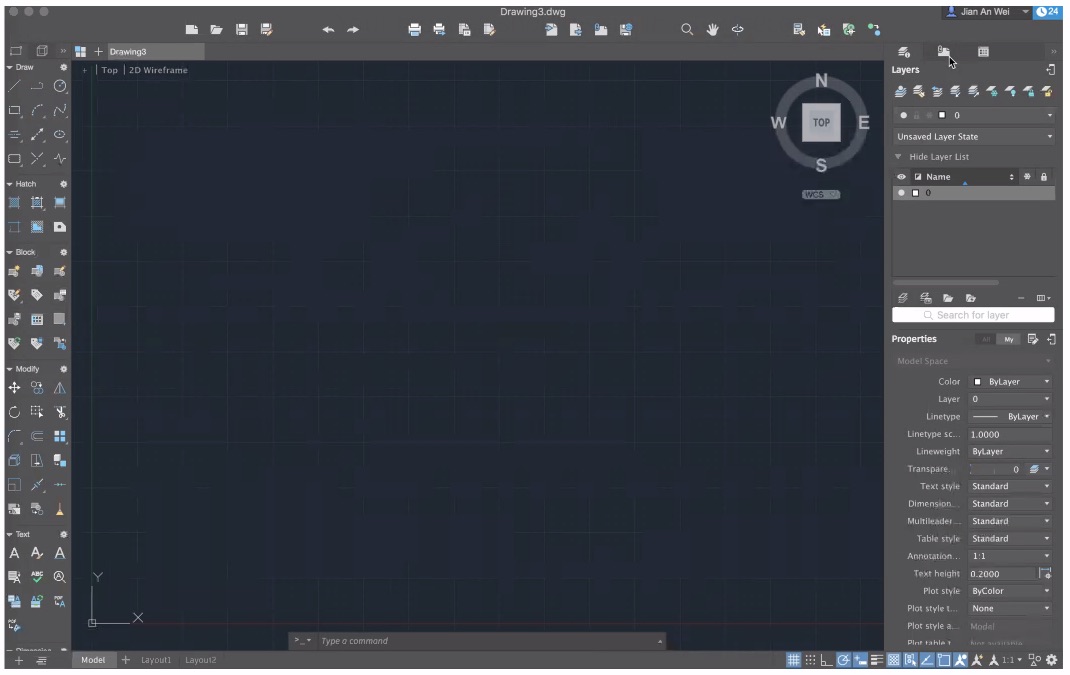Screen dimensions: 1070x675
Task: Toggle Polar tracking in status bar
Action: [843, 660]
